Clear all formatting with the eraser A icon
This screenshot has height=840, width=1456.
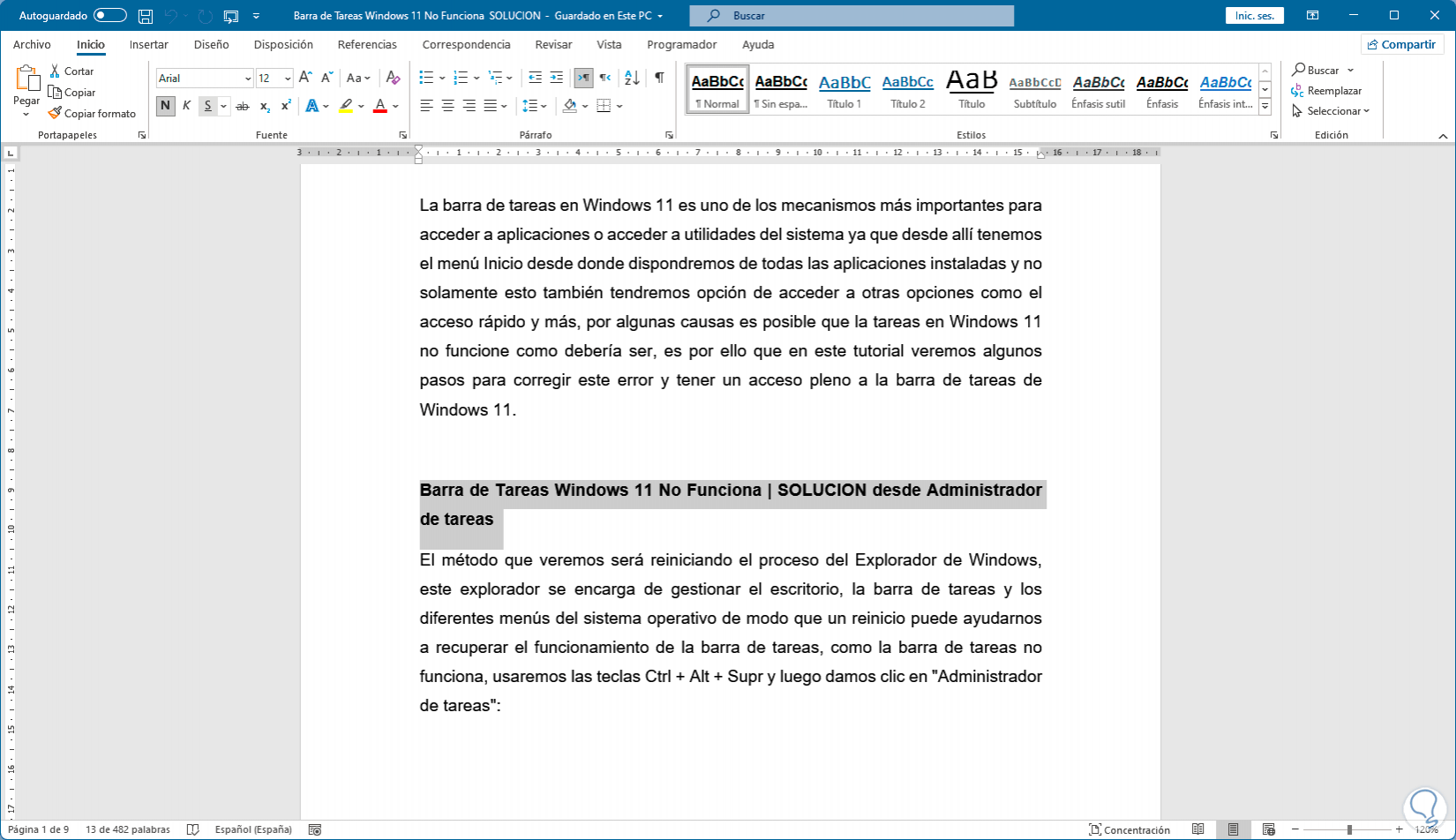pyautogui.click(x=394, y=78)
